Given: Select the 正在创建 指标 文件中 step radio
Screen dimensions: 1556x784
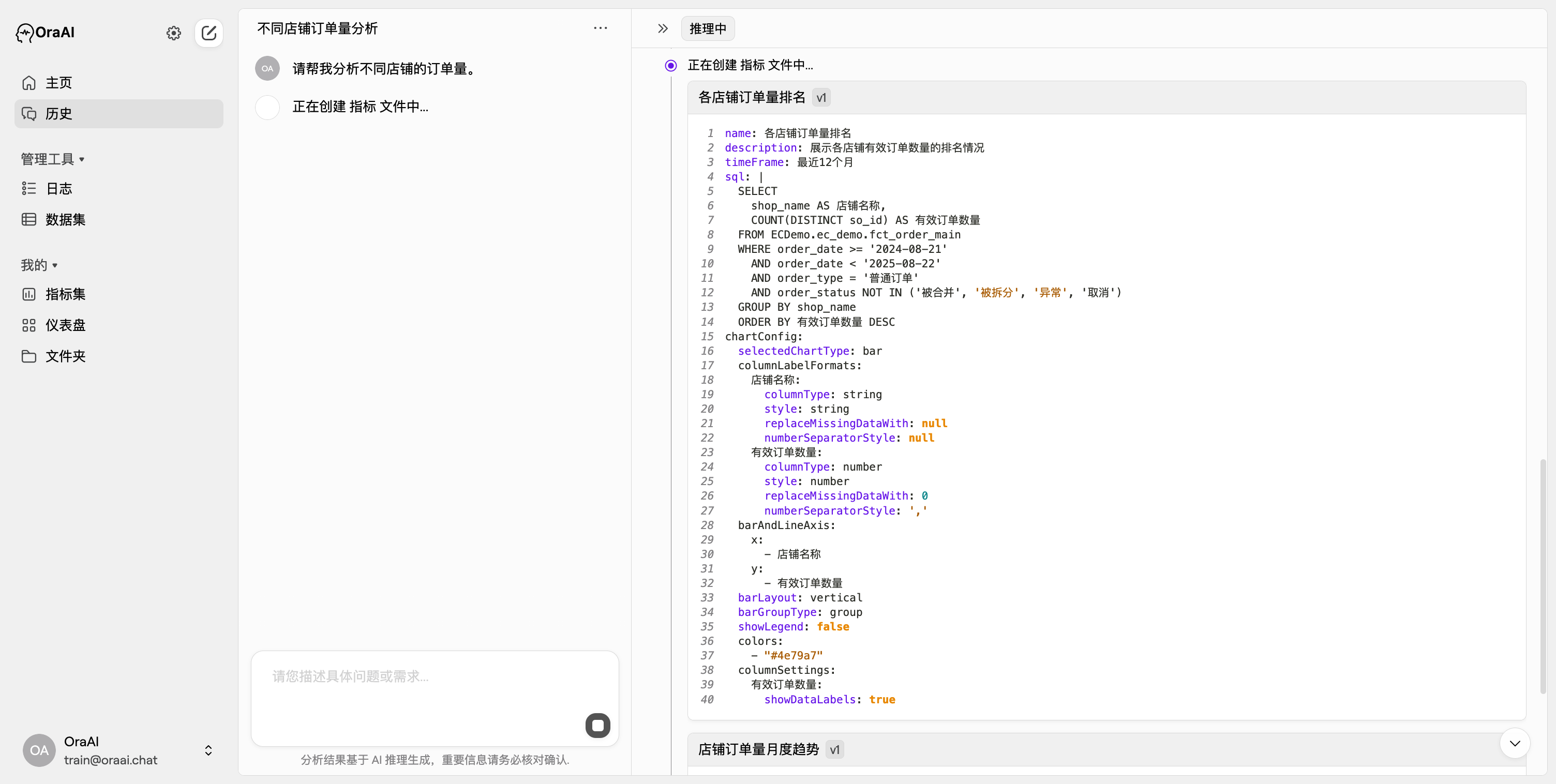Looking at the screenshot, I should (x=670, y=65).
